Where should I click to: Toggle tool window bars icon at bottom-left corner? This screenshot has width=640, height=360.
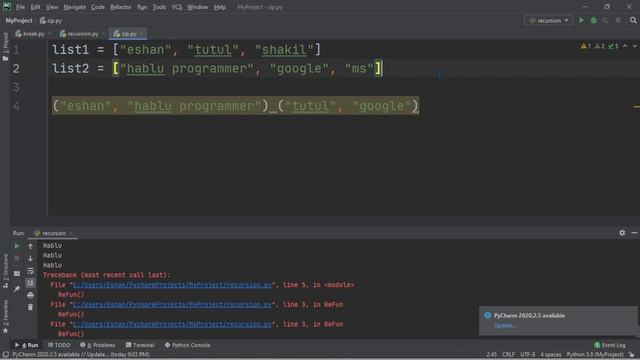[5, 355]
